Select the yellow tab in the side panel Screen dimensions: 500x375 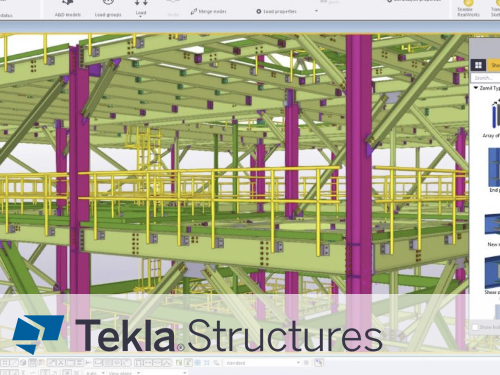[494, 65]
